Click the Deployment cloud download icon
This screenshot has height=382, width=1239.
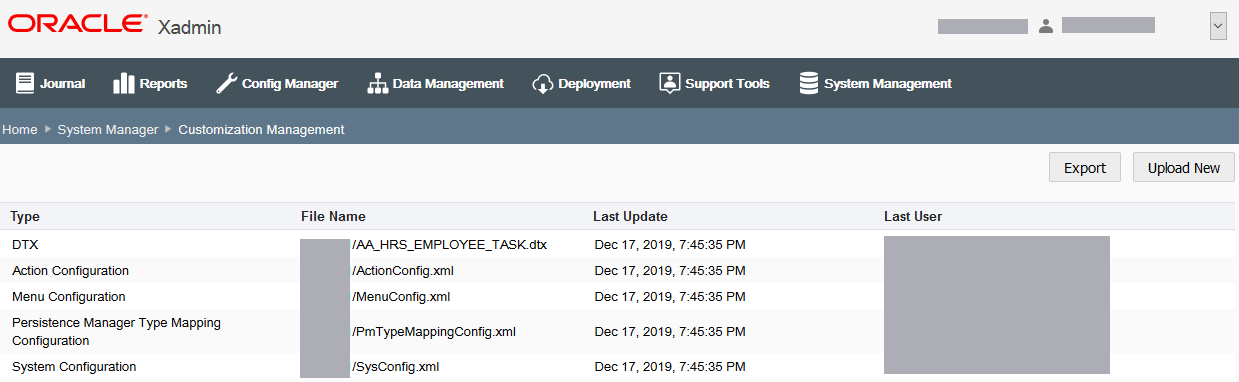tap(543, 83)
